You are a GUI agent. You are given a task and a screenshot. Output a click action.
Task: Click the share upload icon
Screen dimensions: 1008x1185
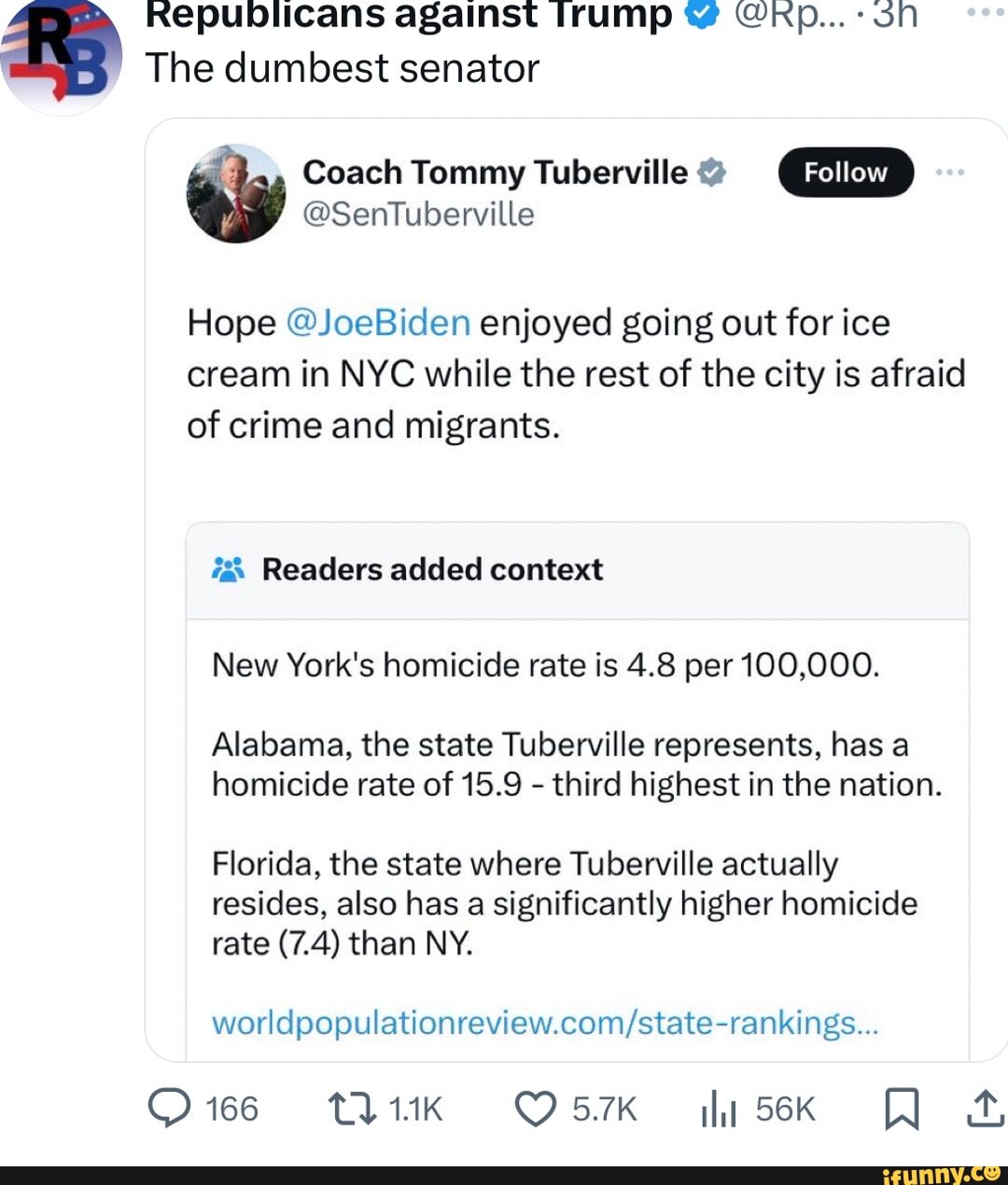[x=984, y=1109]
